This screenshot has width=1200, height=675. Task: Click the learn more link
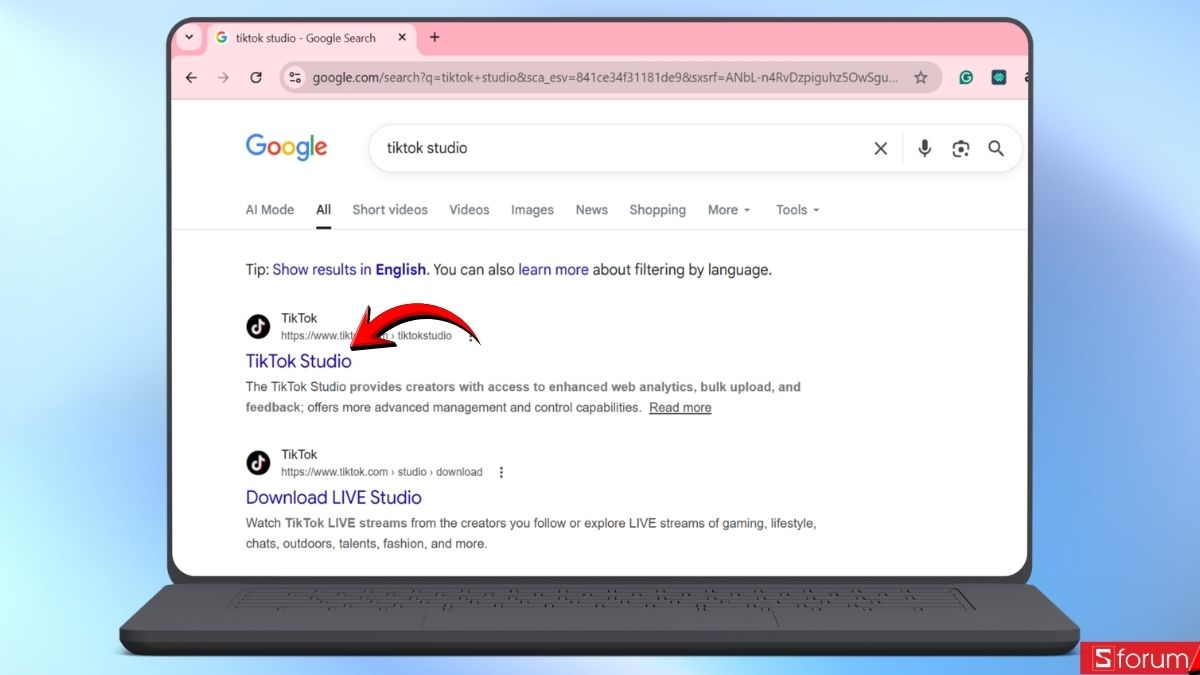[553, 270]
